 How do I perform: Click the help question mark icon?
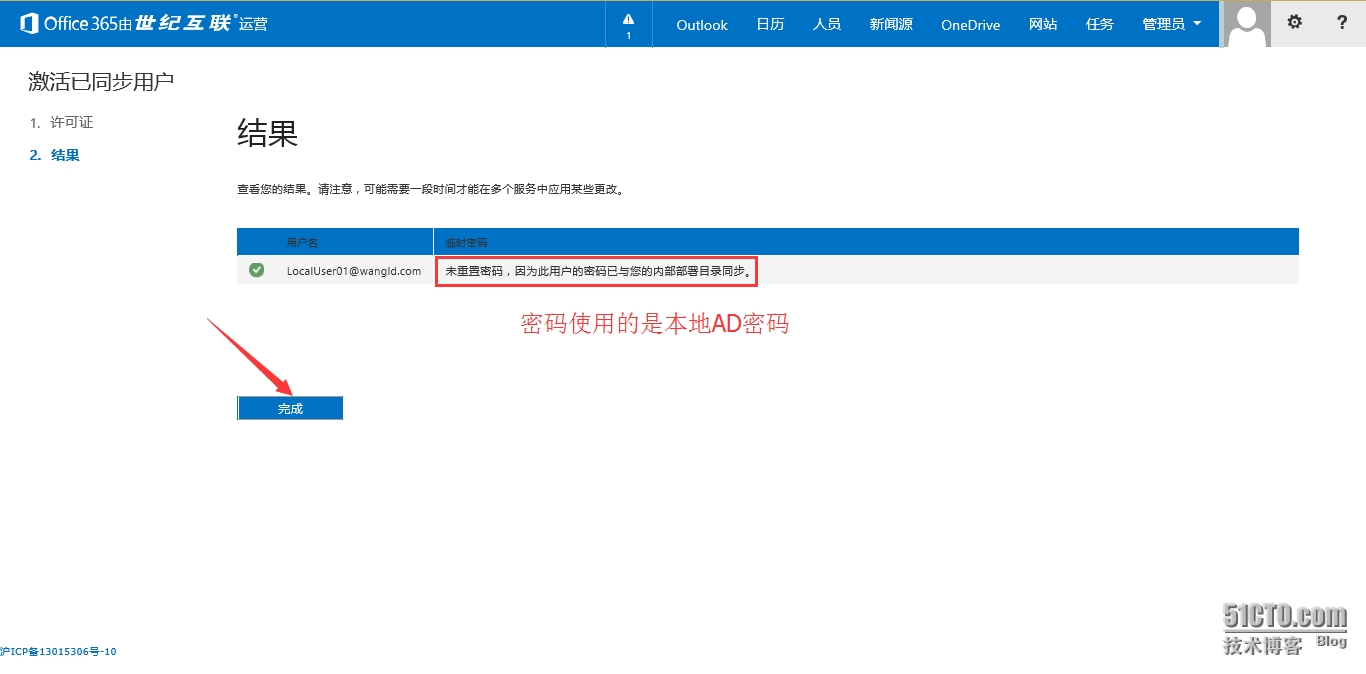tap(1342, 23)
